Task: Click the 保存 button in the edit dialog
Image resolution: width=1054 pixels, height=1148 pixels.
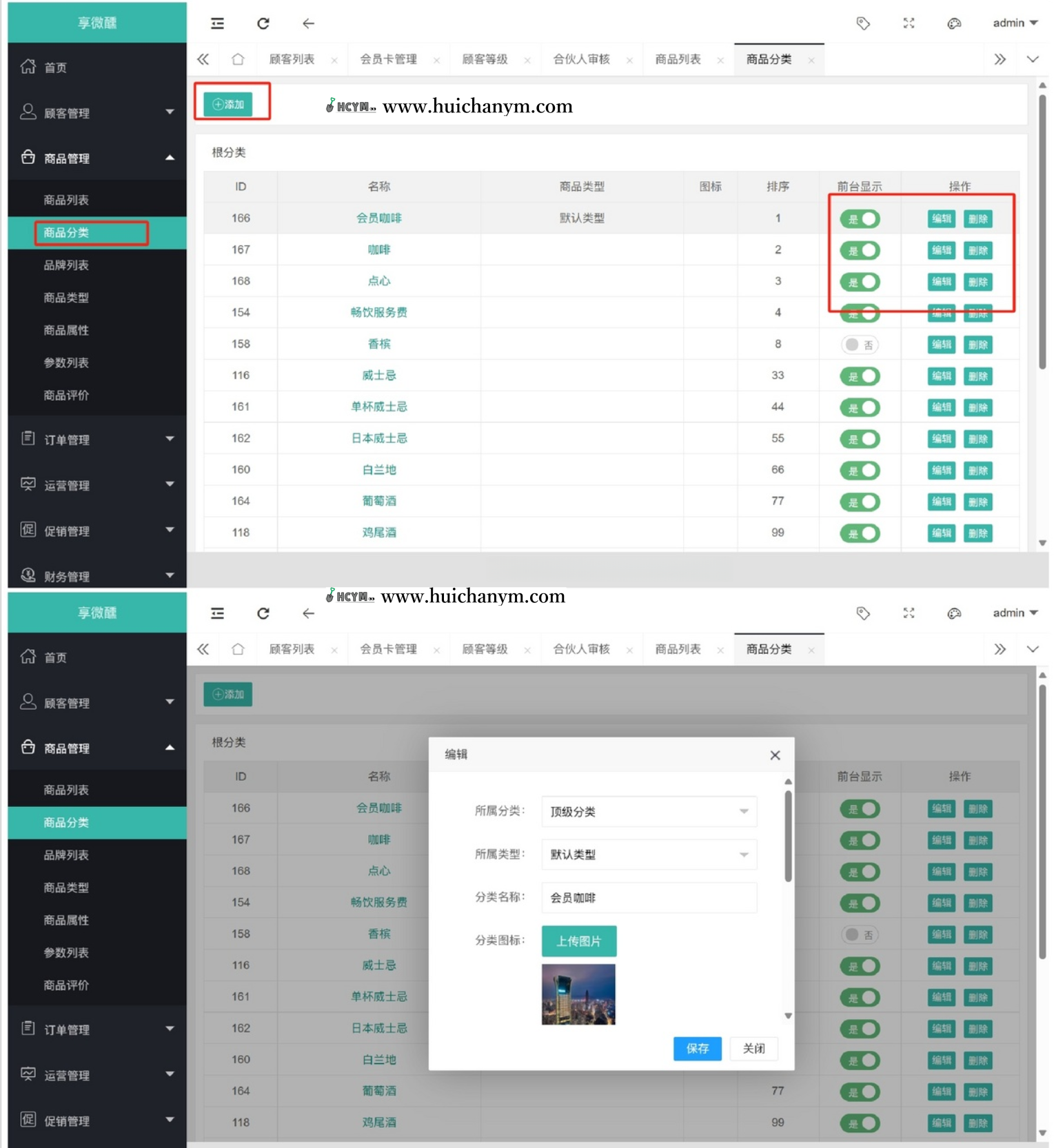Action: pos(697,1048)
